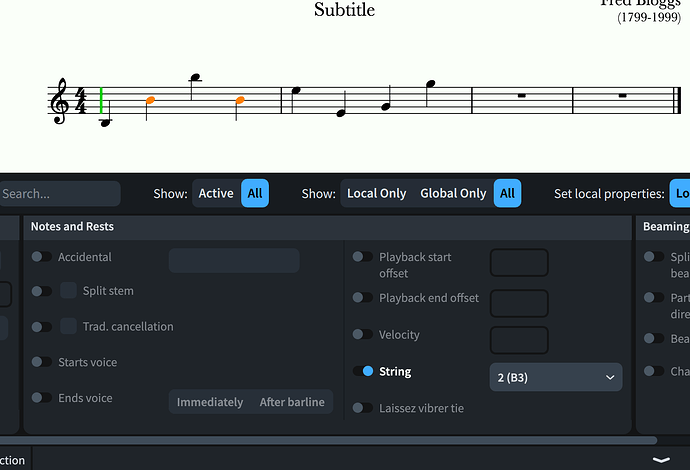Open the String dropdown showing 2 (B3)

click(555, 377)
